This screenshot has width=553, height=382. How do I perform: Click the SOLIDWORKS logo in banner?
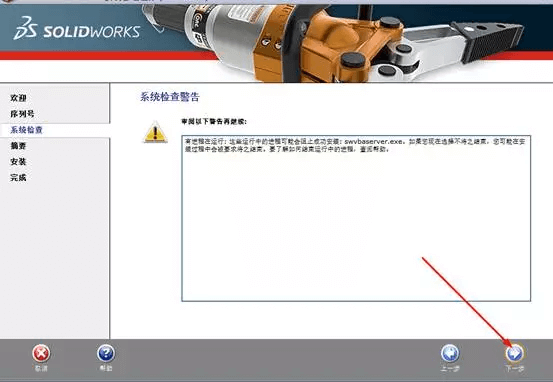coord(77,29)
